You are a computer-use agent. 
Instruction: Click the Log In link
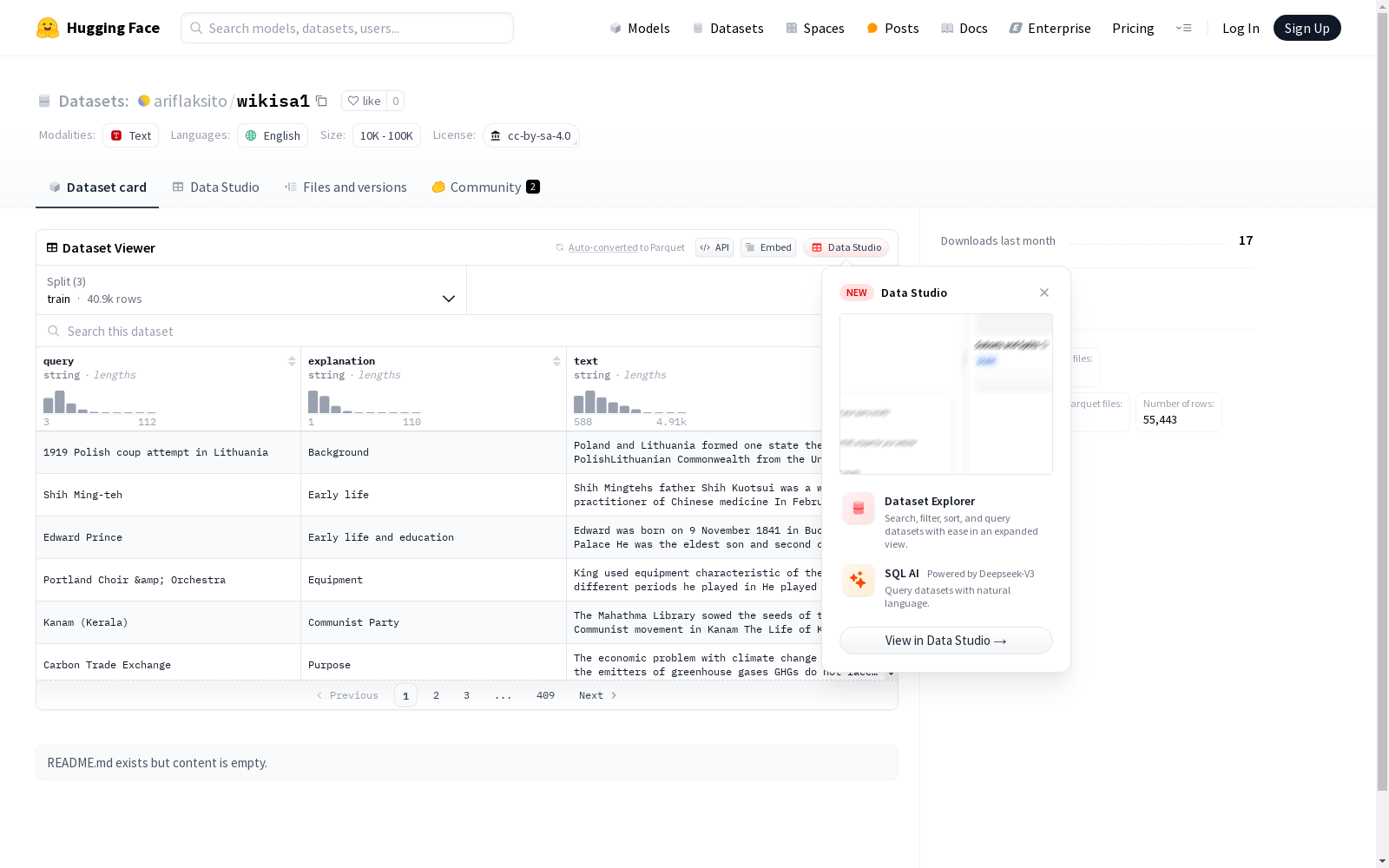pyautogui.click(x=1241, y=28)
